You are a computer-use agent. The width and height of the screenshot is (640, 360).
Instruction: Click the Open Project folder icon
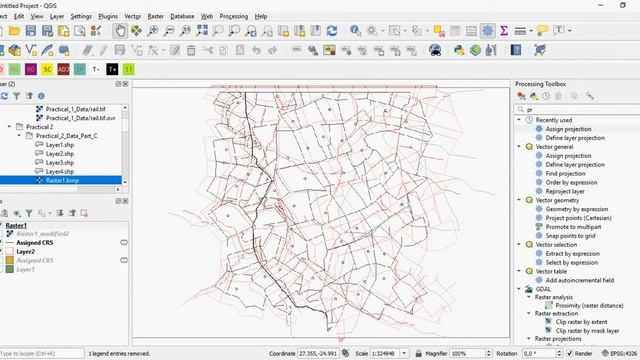[14, 31]
